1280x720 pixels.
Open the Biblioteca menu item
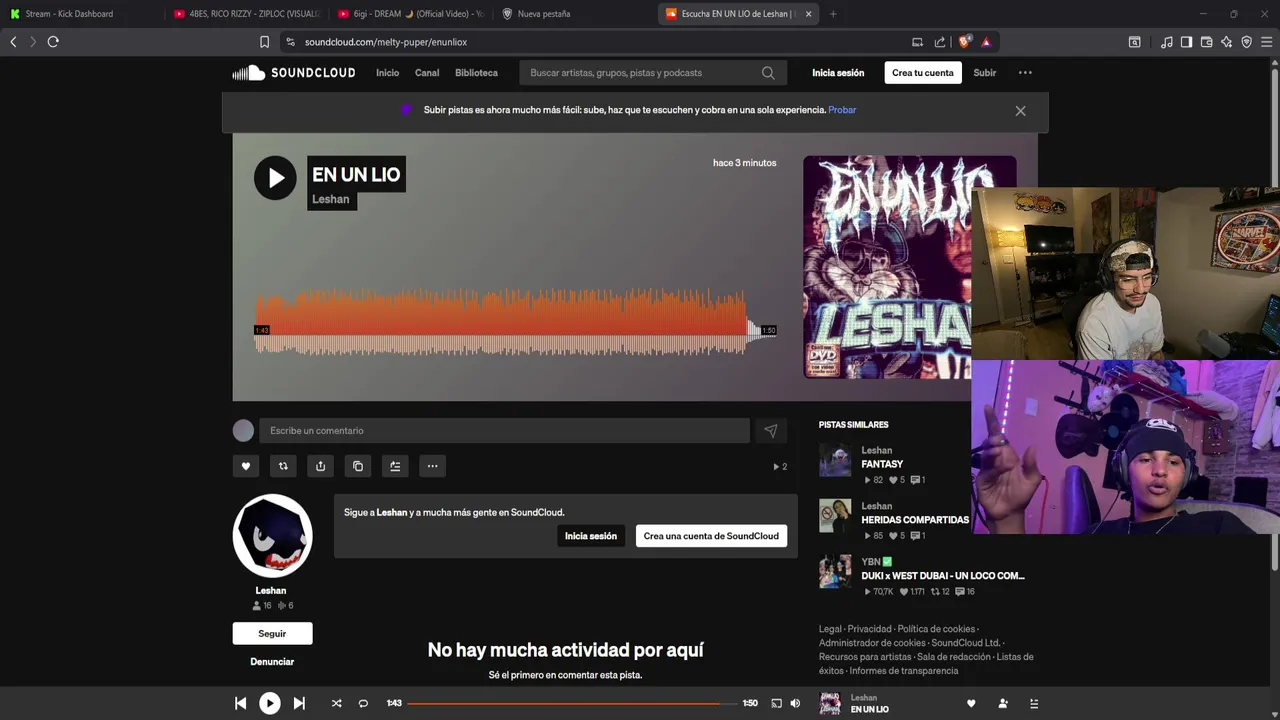[476, 73]
